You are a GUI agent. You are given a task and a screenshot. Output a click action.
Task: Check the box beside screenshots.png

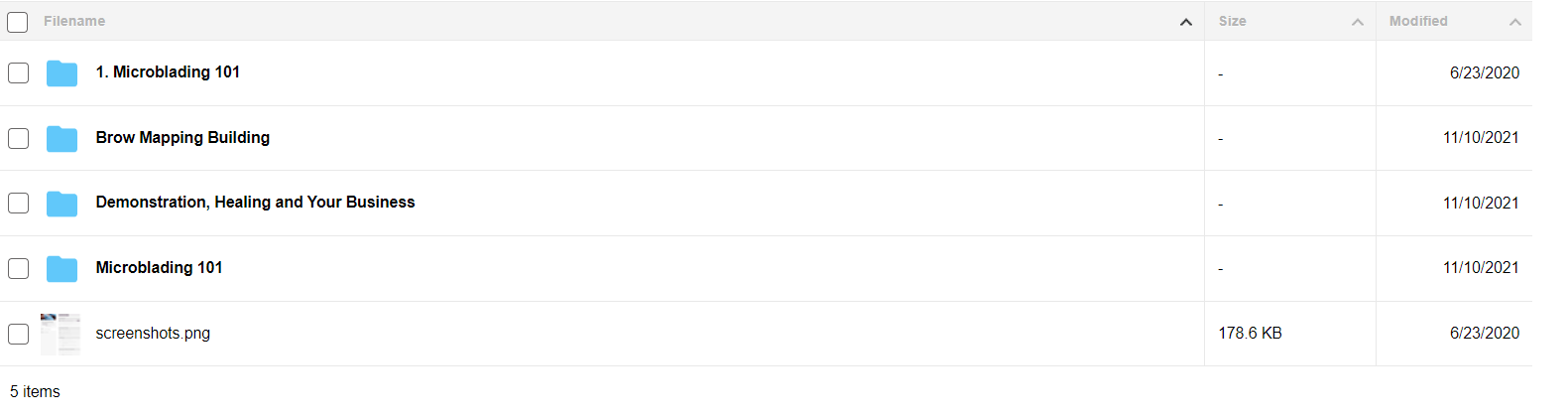click(x=18, y=334)
